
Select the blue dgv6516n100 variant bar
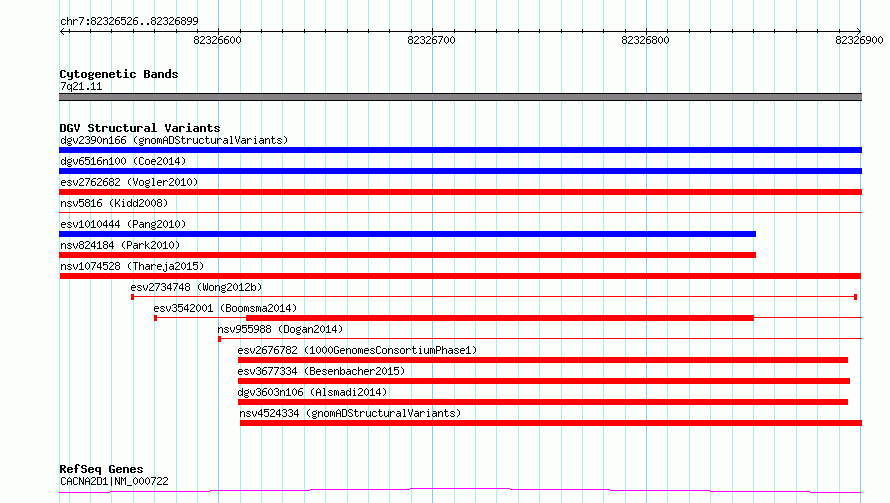[x=460, y=171]
